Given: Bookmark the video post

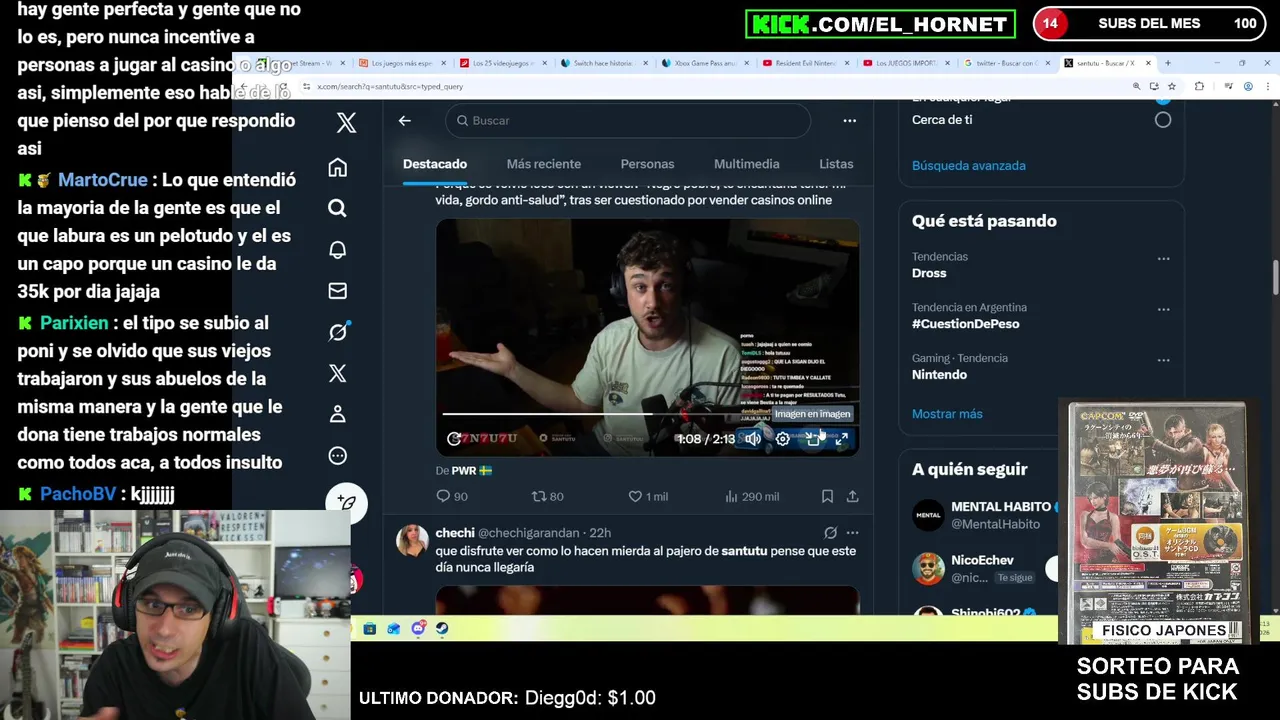Looking at the screenshot, I should tap(827, 496).
